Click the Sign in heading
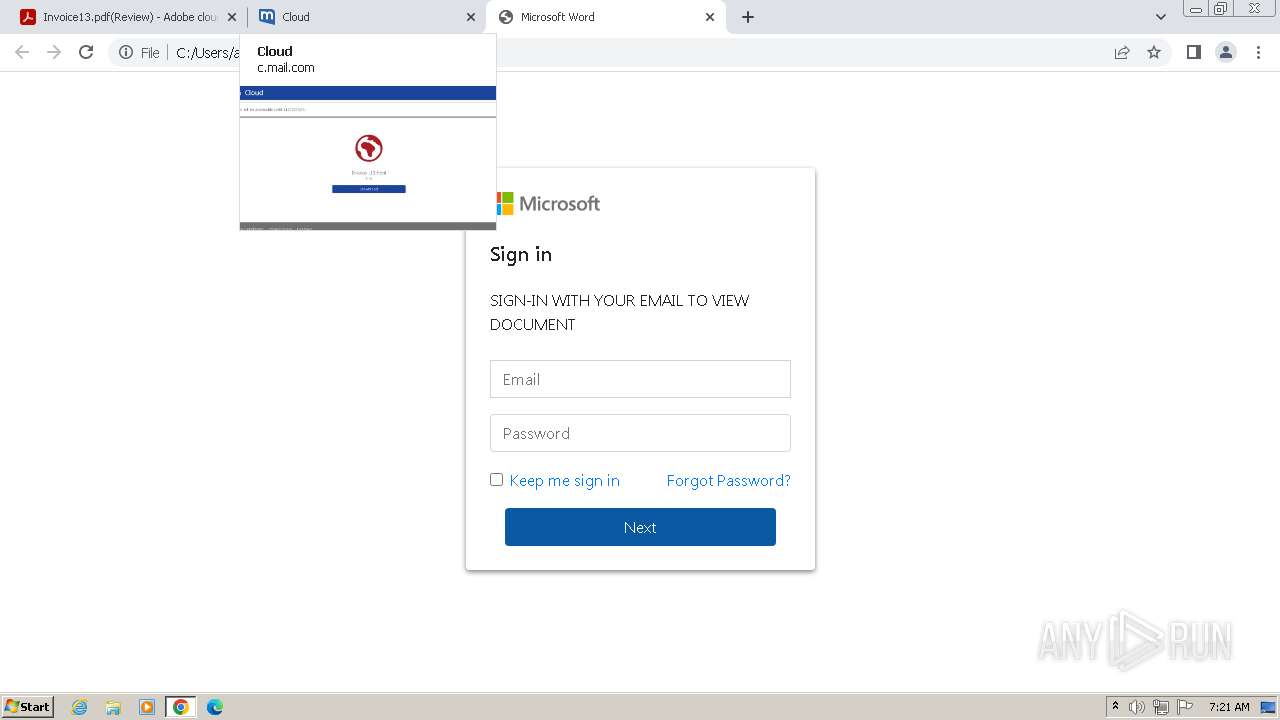Screen dimensions: 1280x720 [521, 254]
